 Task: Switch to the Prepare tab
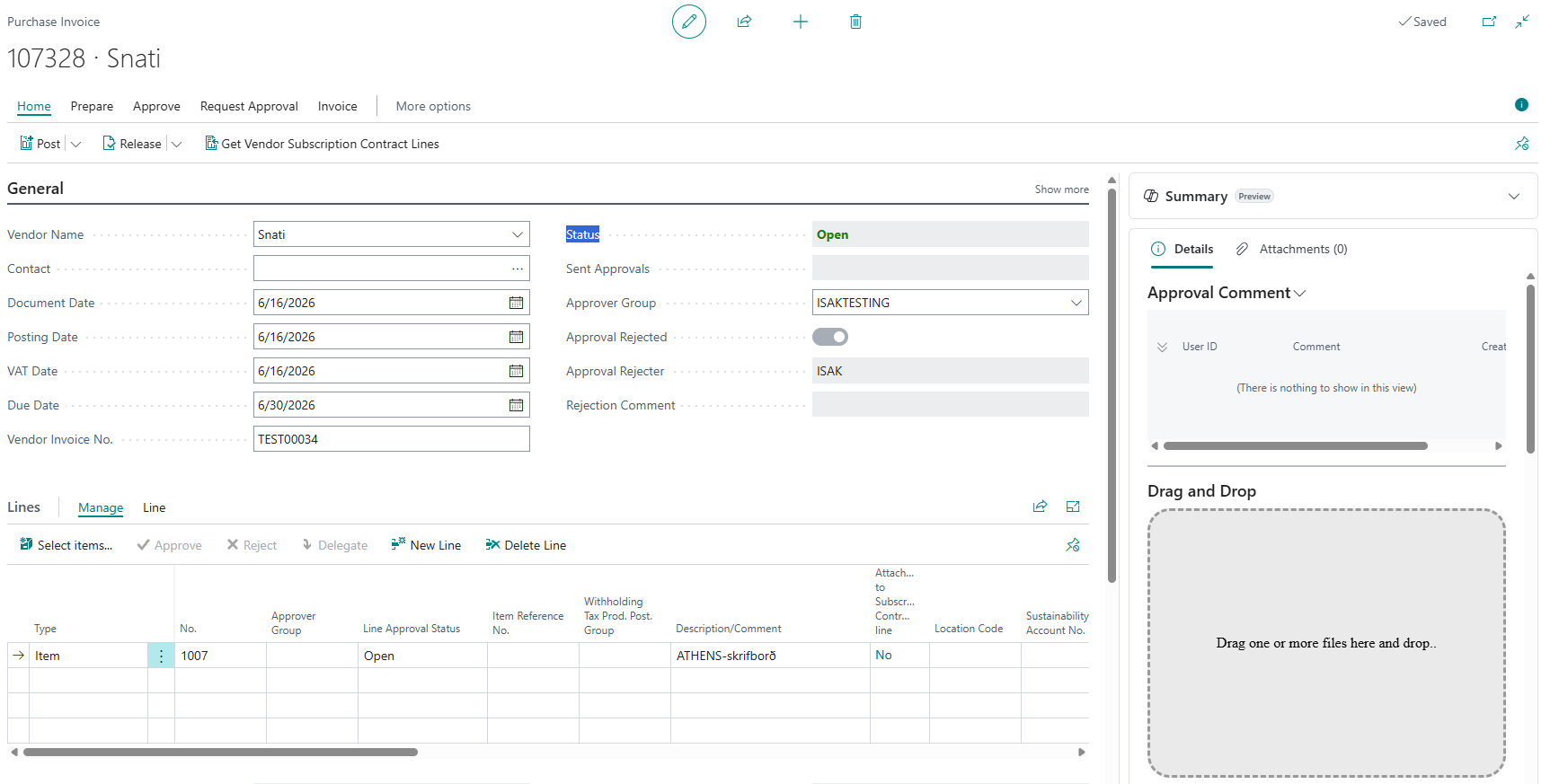point(92,106)
